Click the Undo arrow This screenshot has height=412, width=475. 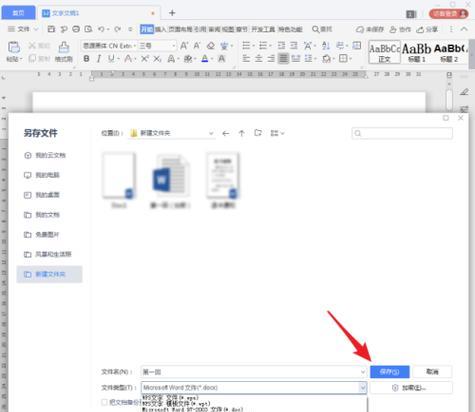(x=101, y=29)
